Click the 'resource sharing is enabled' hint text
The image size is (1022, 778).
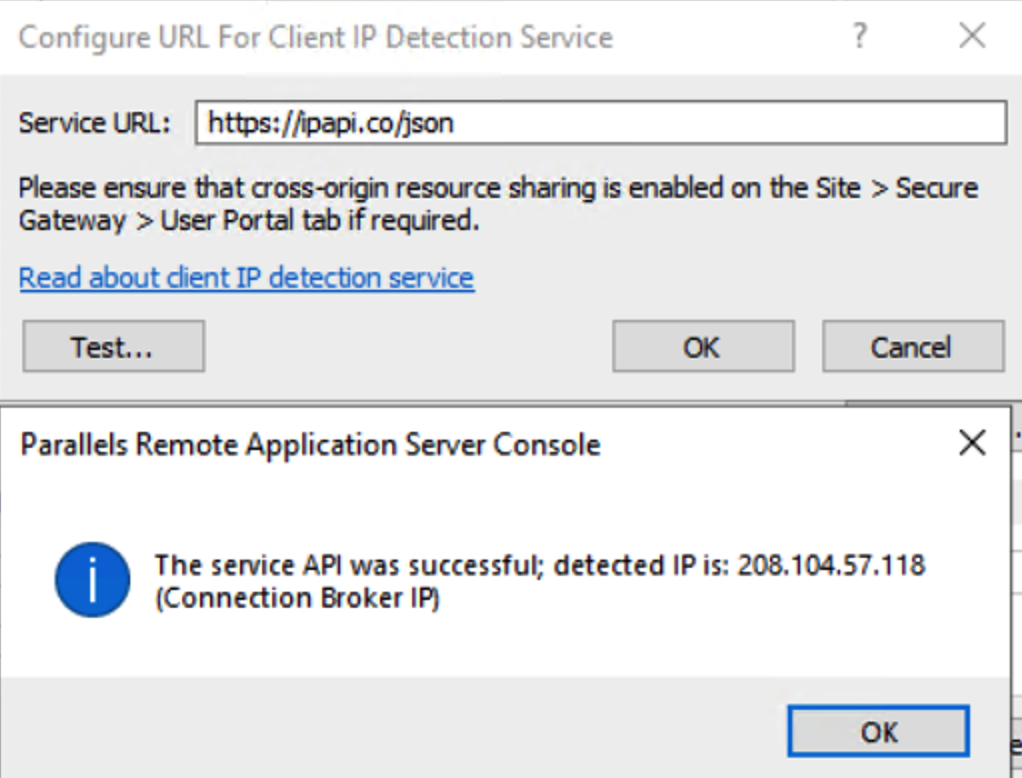520,187
